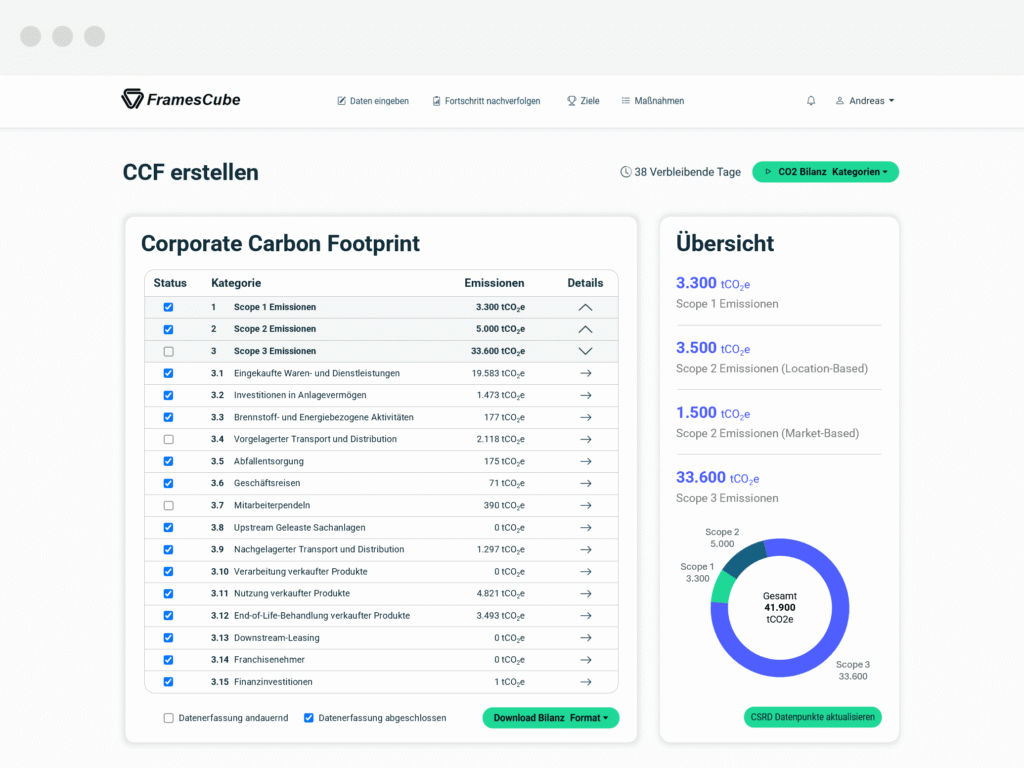Uncheck the 3.11 Nutzung verkaufter Produkte checkbox

(x=168, y=594)
